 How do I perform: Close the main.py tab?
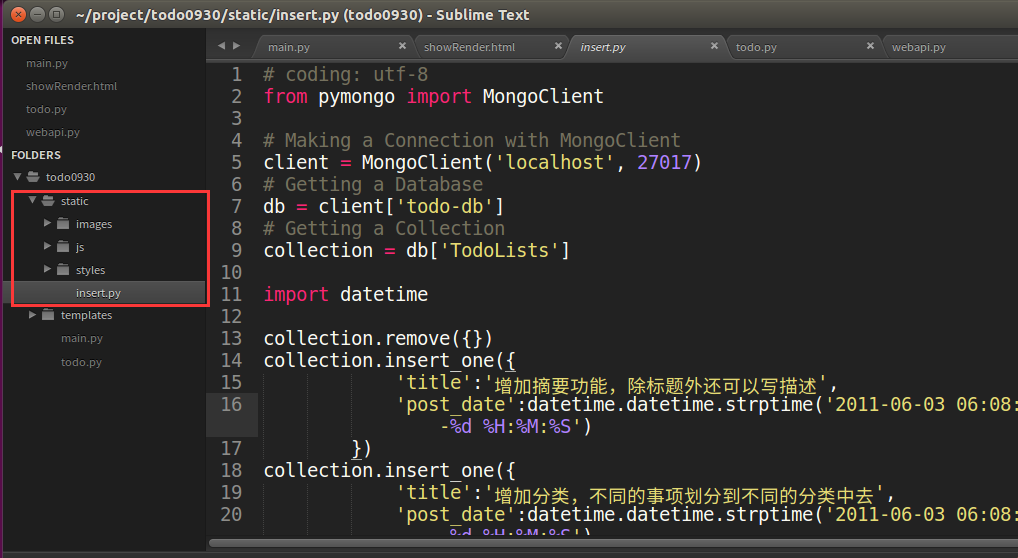(402, 46)
